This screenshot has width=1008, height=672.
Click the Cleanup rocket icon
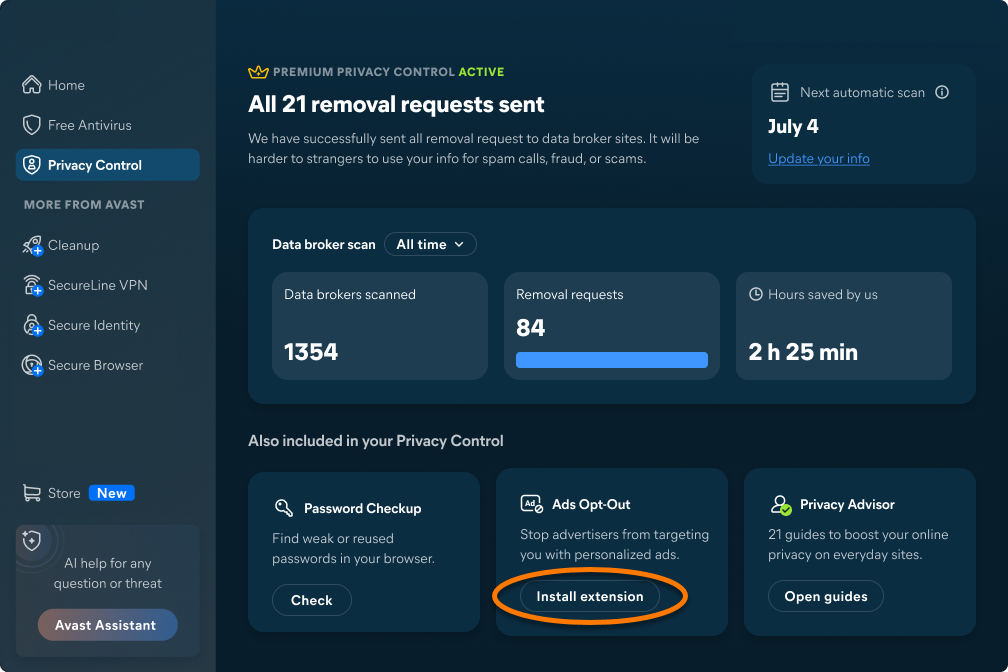tap(32, 245)
